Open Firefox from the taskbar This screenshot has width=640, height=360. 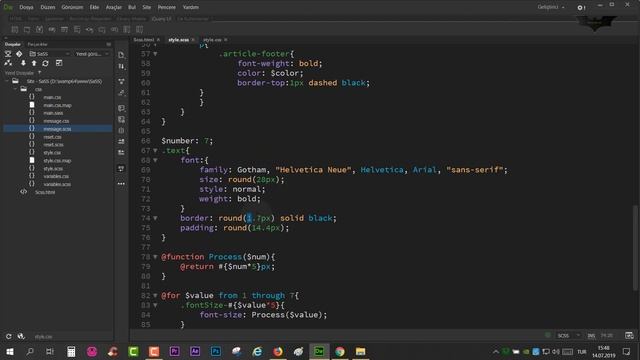(278, 351)
